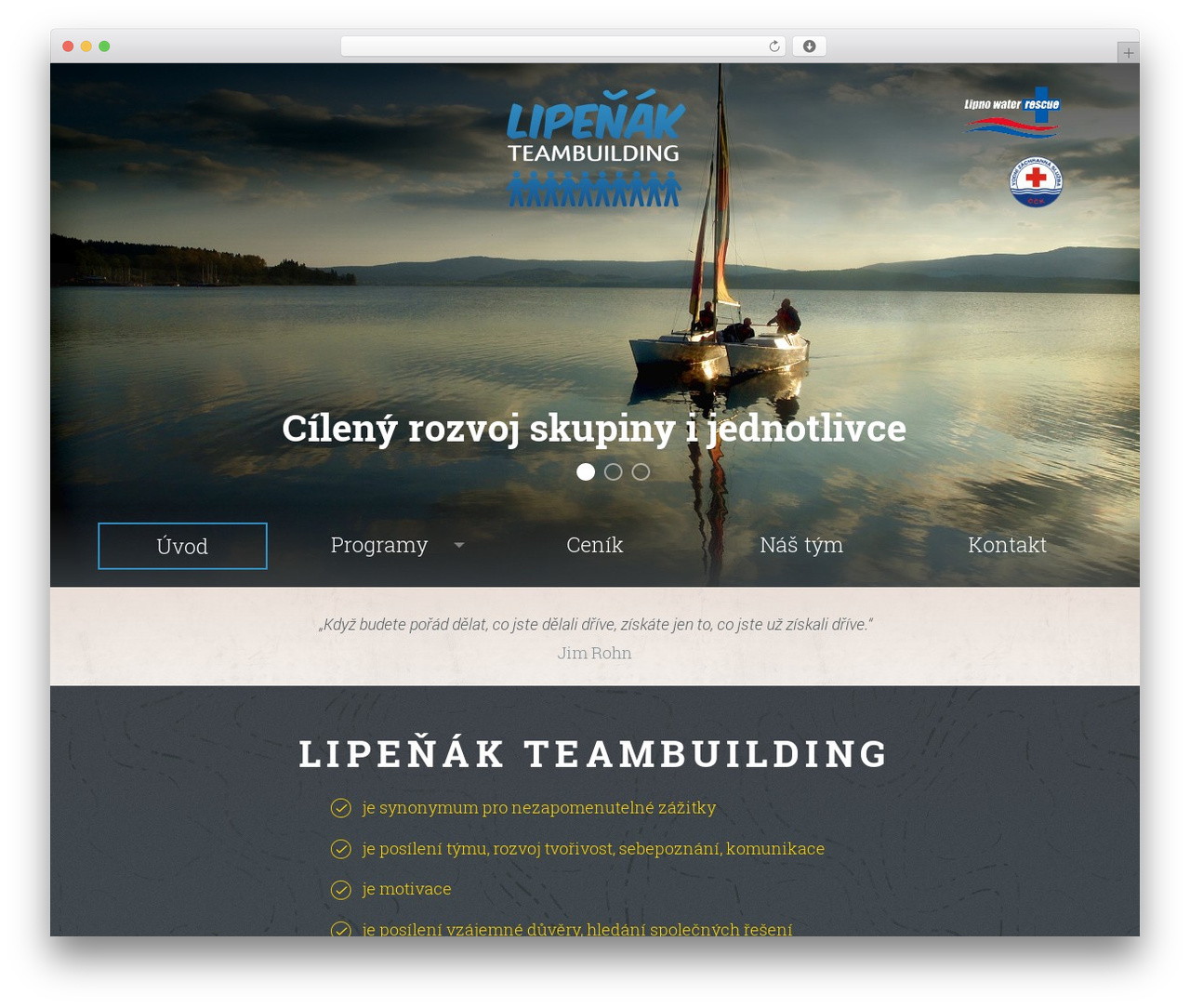The image size is (1190, 1008).
Task: Click the author name 'Jim Rohn'
Action: click(595, 653)
